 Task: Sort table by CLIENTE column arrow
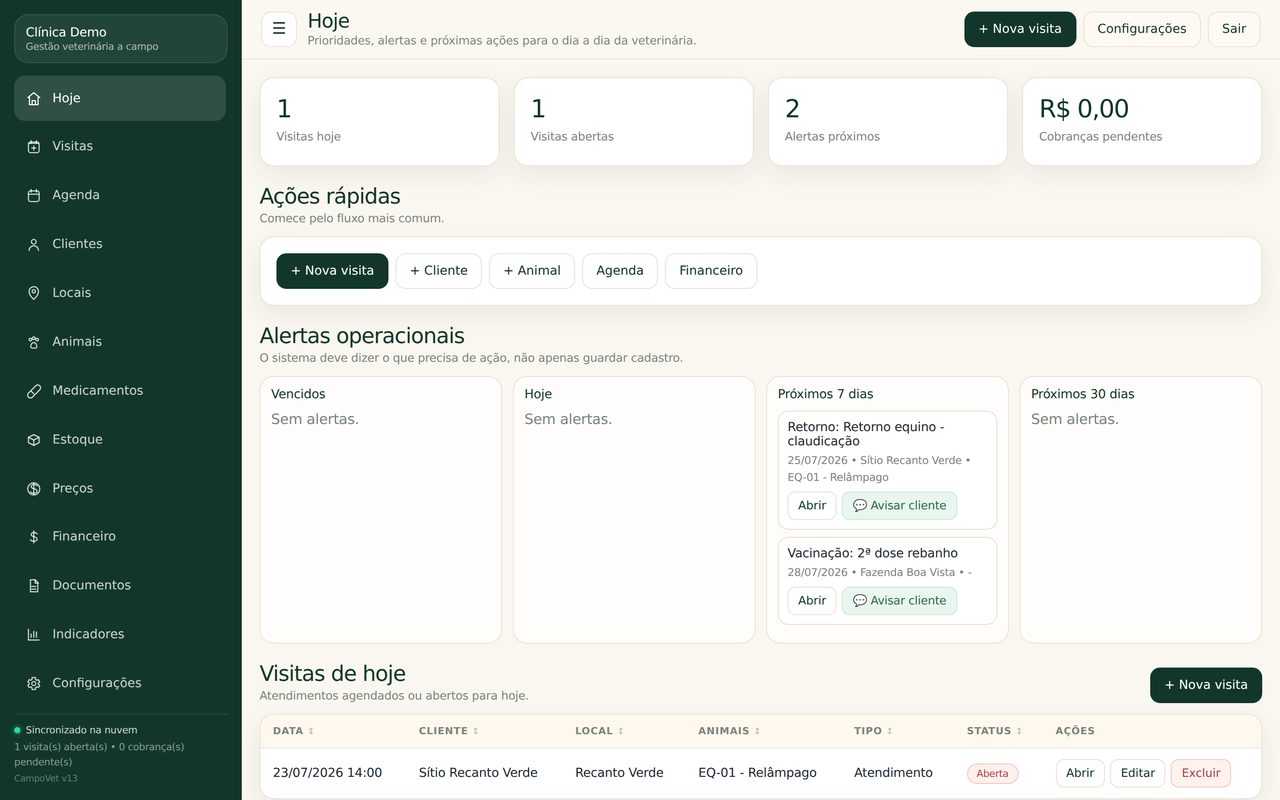[475, 731]
